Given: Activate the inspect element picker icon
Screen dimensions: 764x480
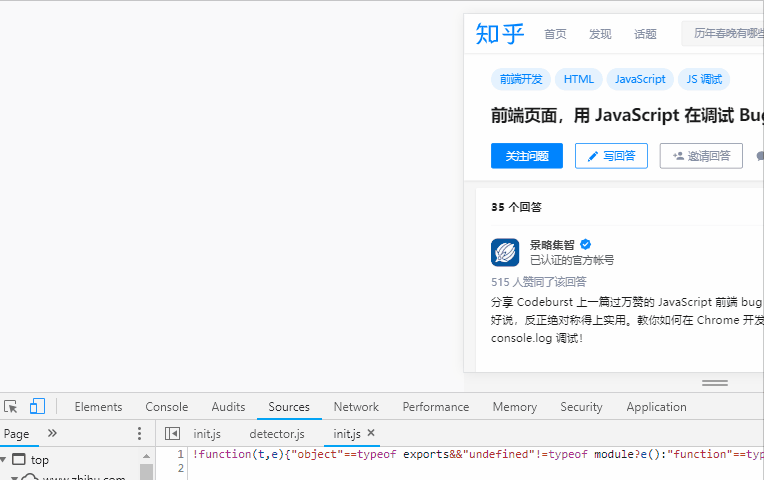Looking at the screenshot, I should [x=11, y=406].
